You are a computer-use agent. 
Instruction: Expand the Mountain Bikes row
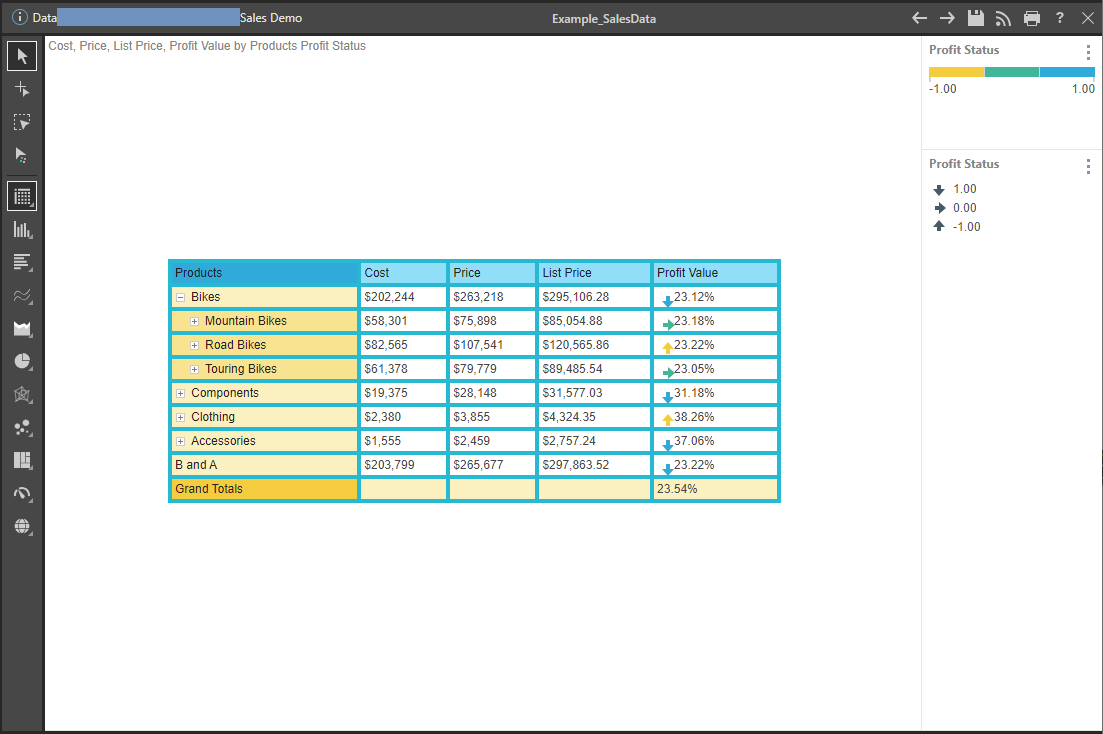point(194,321)
